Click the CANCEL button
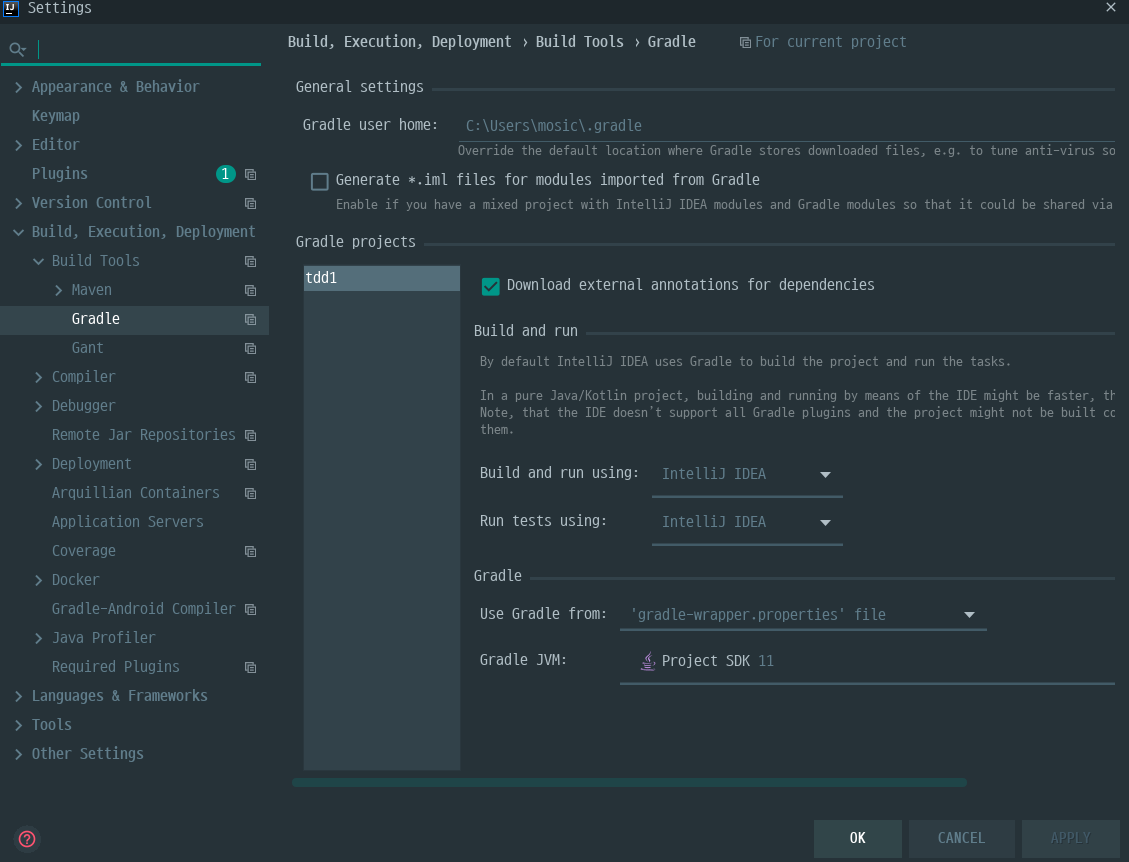Image resolution: width=1129 pixels, height=862 pixels. coord(961,838)
